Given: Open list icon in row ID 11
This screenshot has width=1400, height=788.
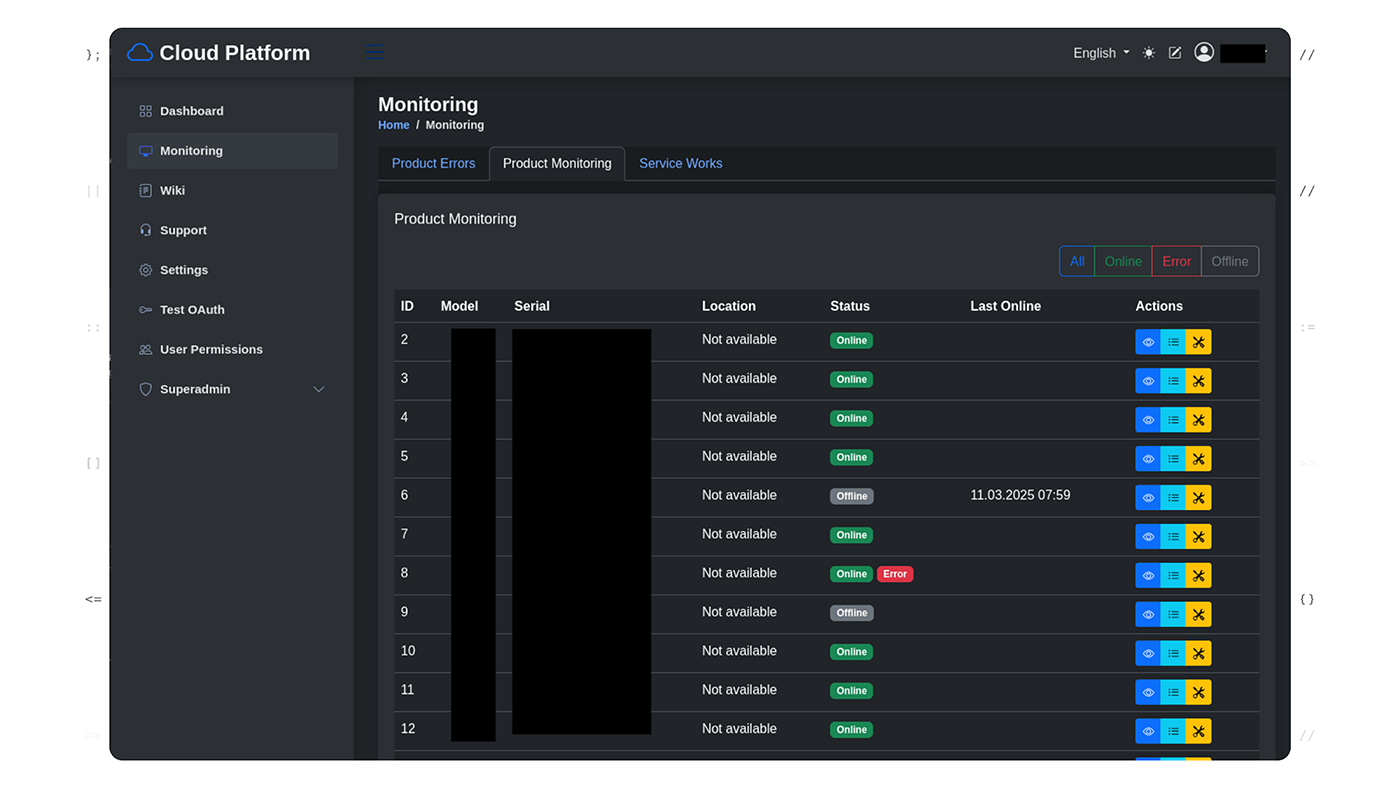Looking at the screenshot, I should 1173,693.
